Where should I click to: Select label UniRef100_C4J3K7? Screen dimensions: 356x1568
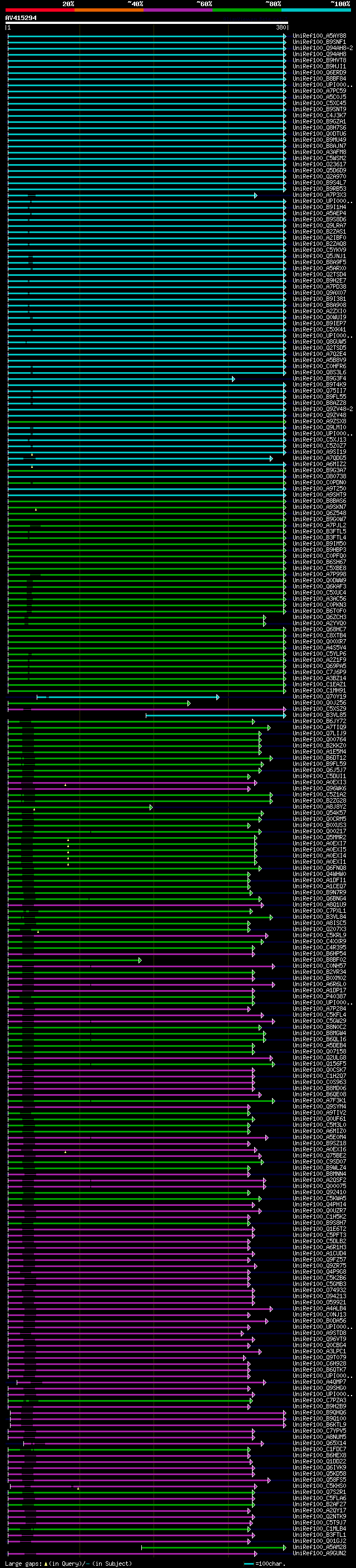click(x=319, y=115)
